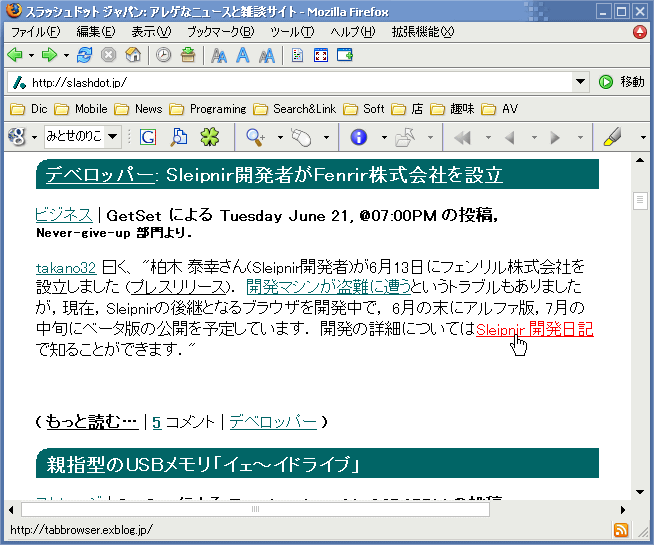
Task: Reset text size with the single A icon
Action: tap(243, 55)
